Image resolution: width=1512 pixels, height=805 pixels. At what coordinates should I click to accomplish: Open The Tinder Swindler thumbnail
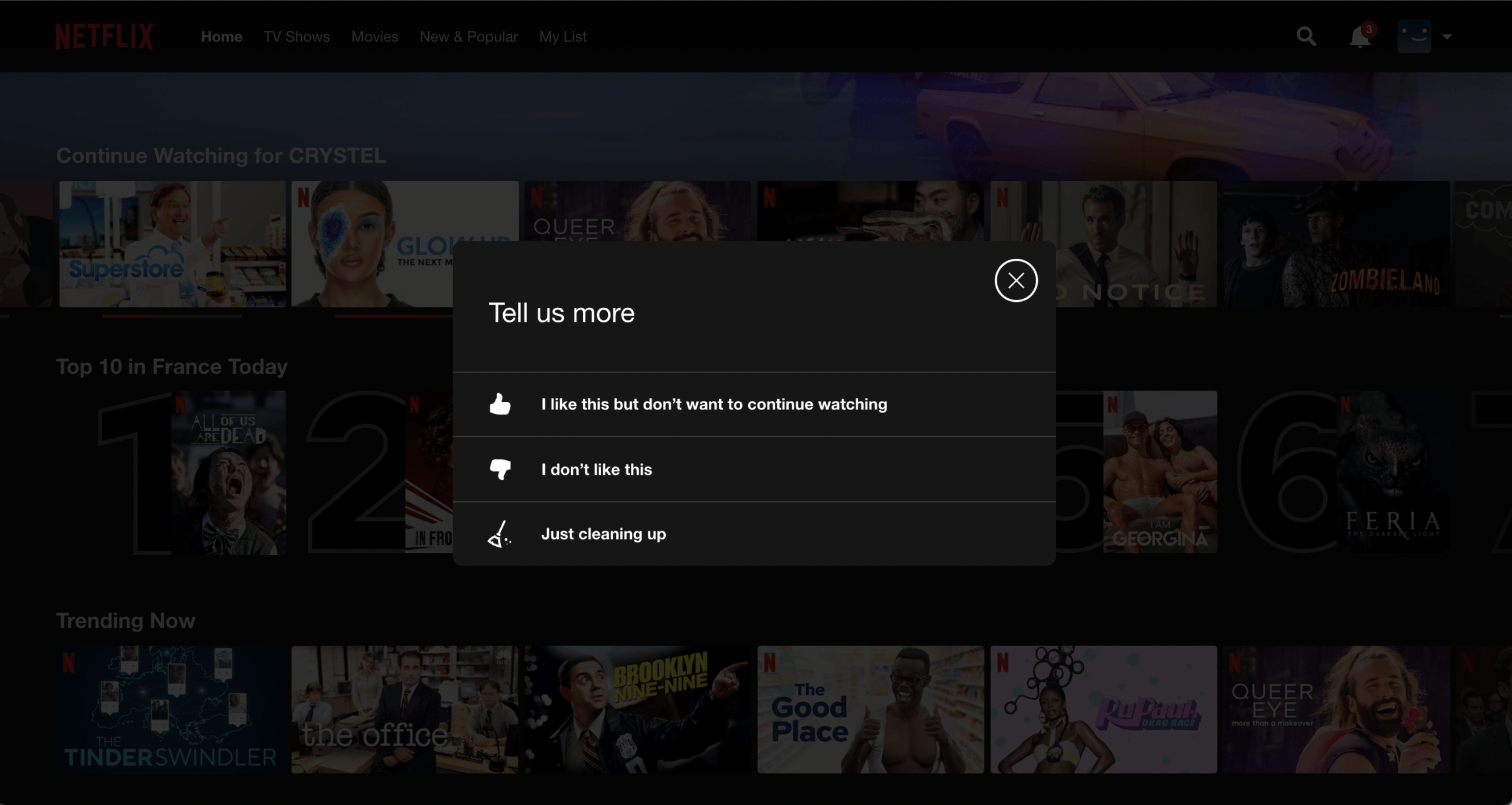[x=172, y=709]
